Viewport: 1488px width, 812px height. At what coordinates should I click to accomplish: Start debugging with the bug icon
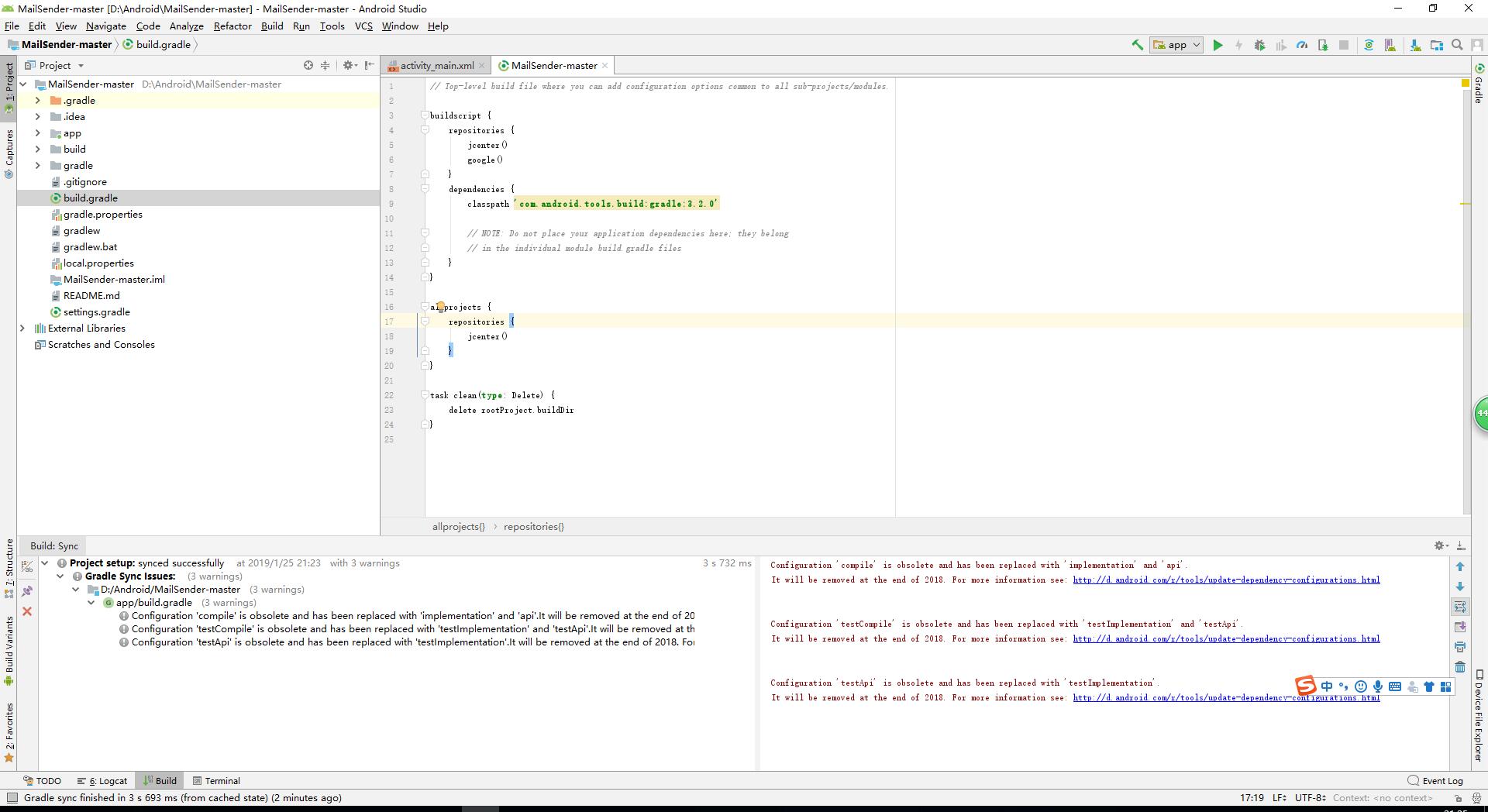1259,45
